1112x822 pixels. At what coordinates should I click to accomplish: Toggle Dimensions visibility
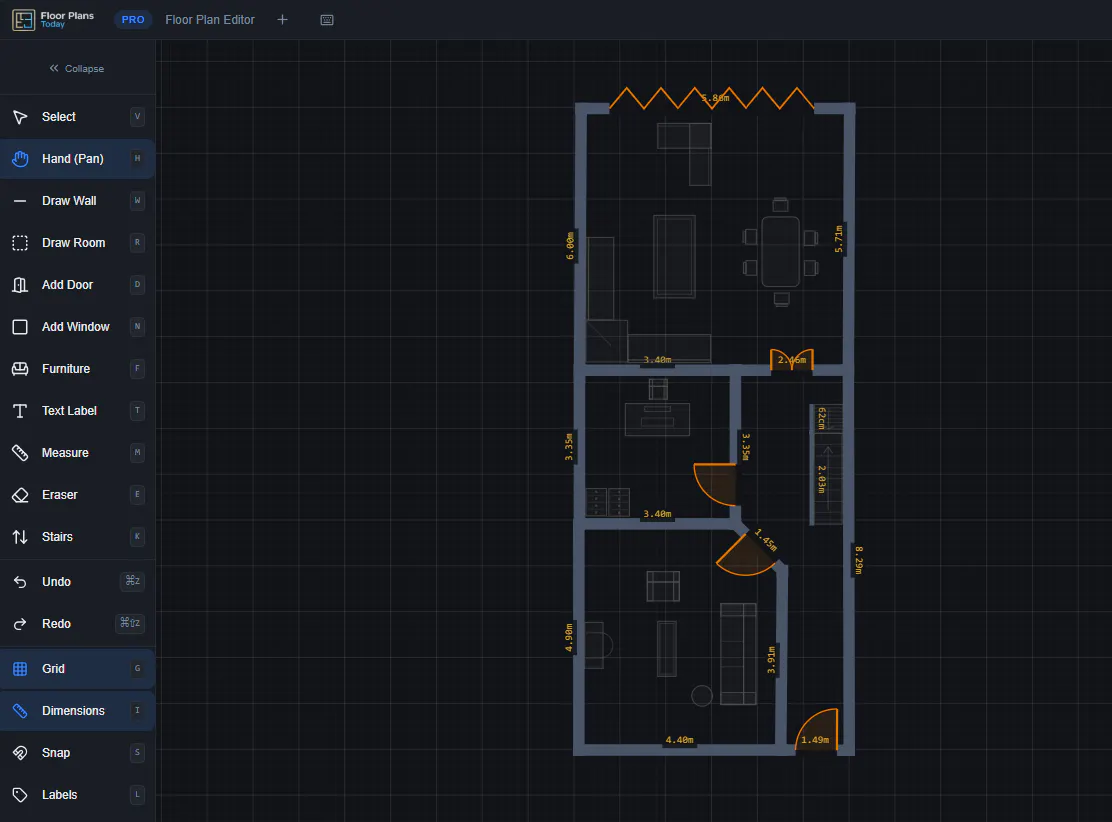[x=77, y=711]
